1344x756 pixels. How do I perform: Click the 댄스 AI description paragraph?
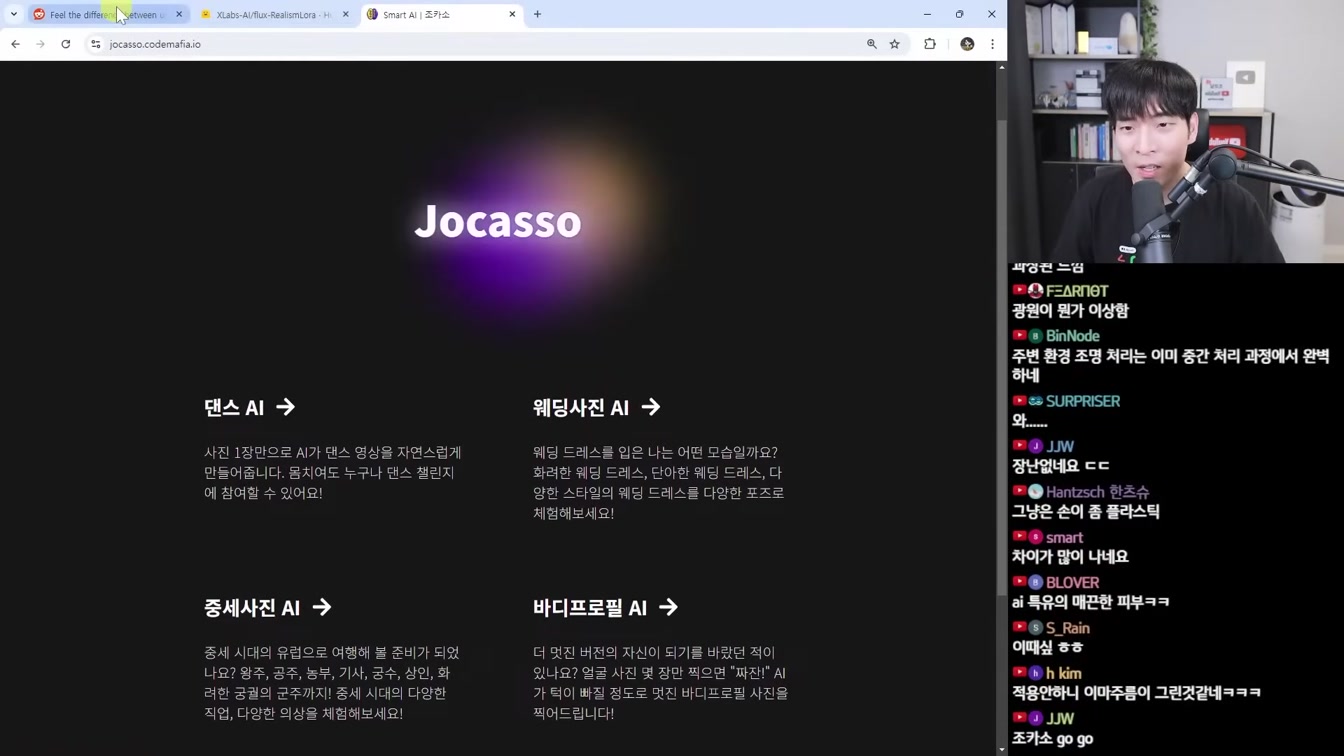coord(333,473)
